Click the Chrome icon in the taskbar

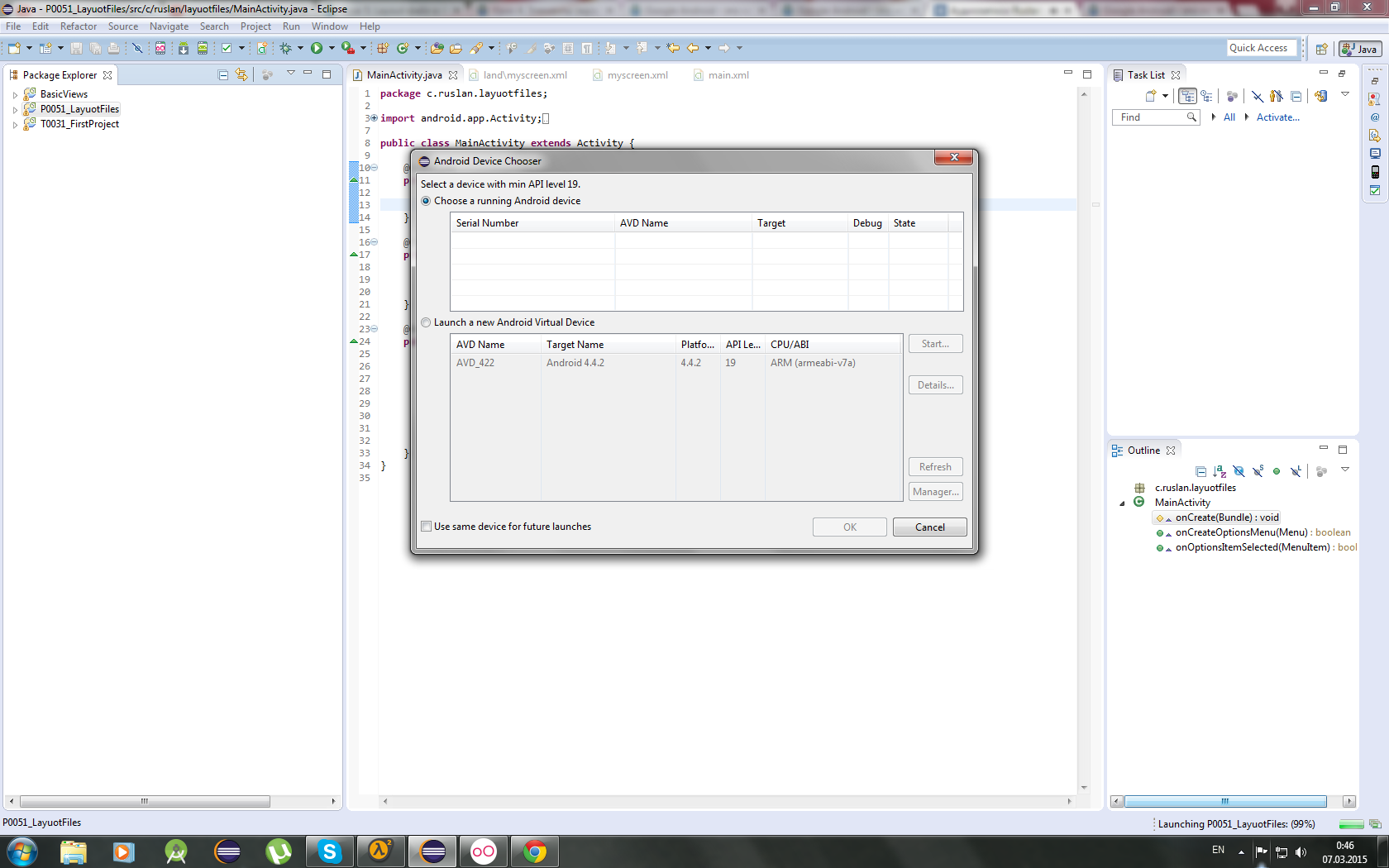tap(535, 851)
